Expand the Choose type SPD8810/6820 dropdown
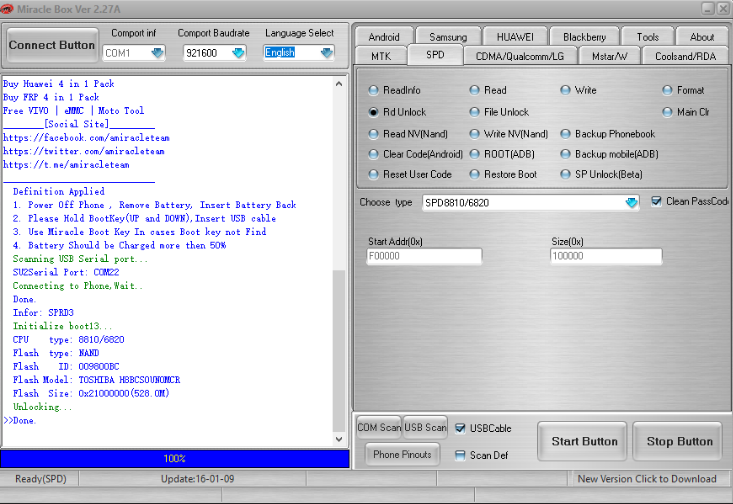 point(631,202)
